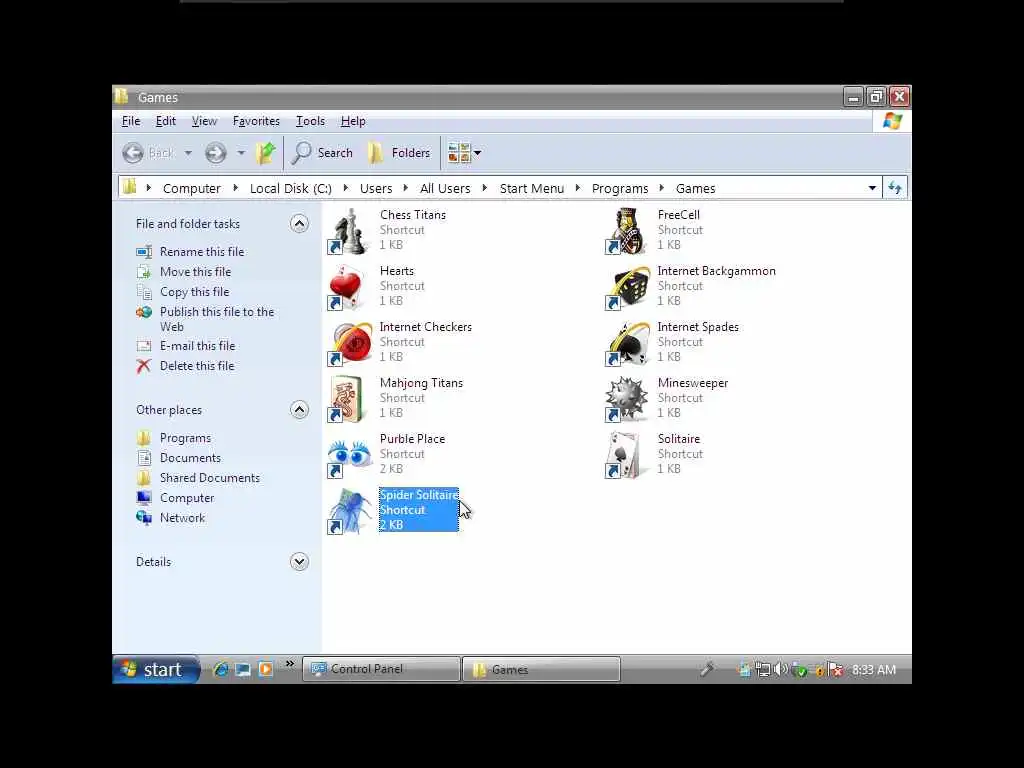Viewport: 1024px width, 768px height.
Task: Open the Edit menu
Action: (165, 121)
